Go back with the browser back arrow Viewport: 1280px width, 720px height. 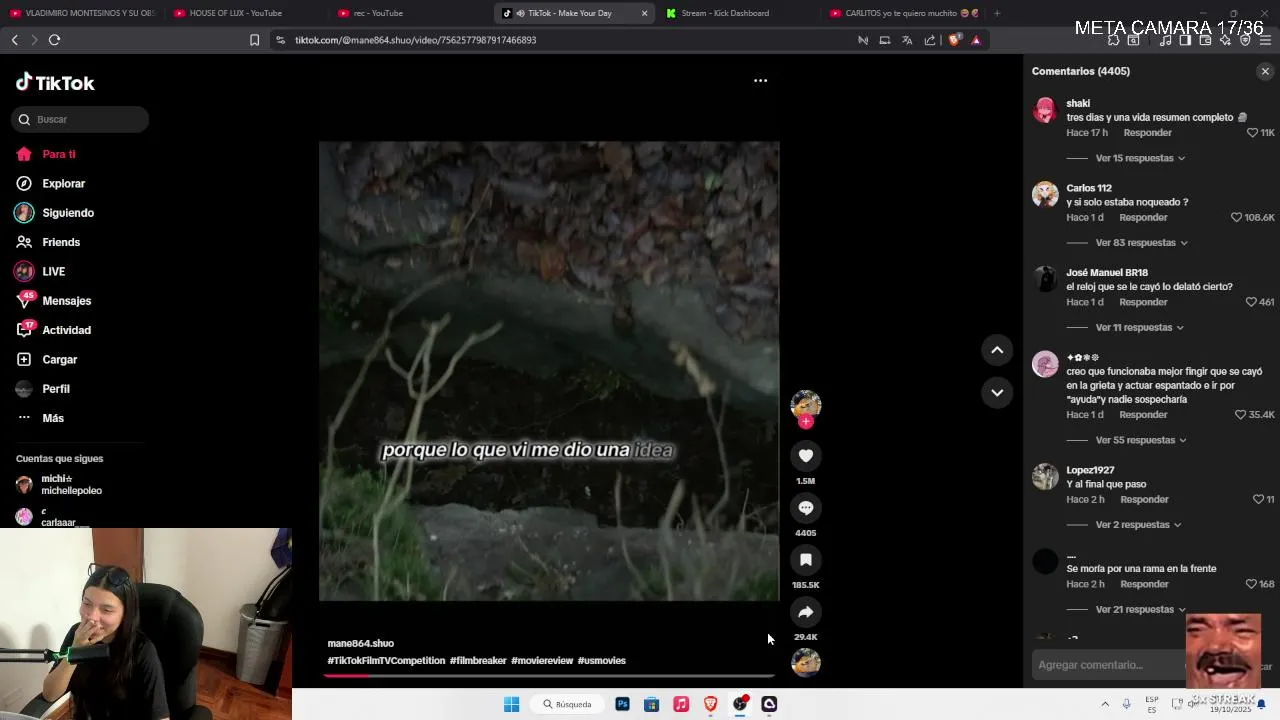(x=14, y=40)
